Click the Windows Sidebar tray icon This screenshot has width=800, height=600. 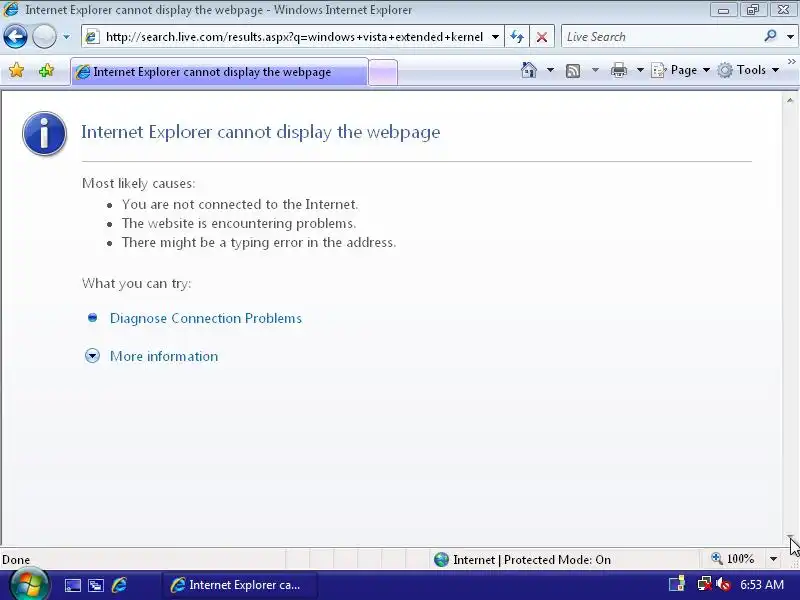point(677,584)
